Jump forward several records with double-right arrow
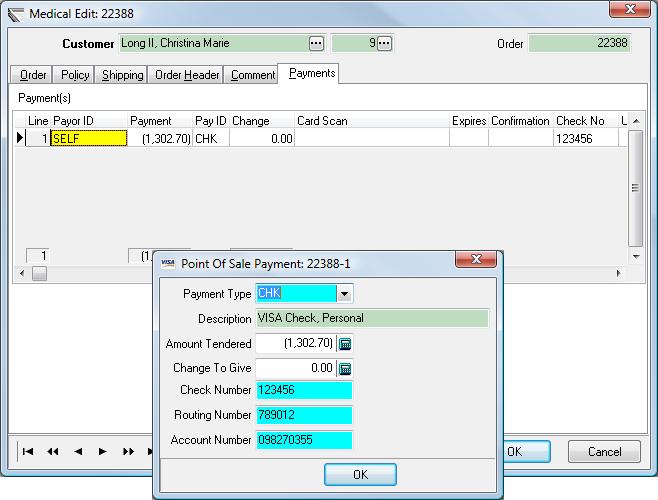This screenshot has height=500, width=658. [x=128, y=452]
